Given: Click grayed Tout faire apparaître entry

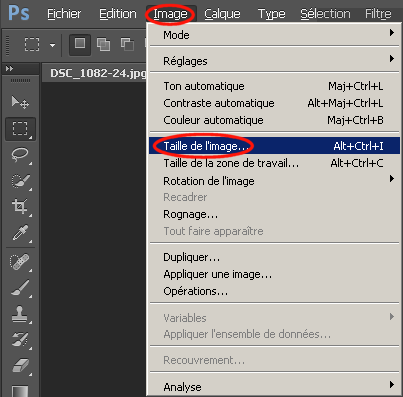Looking at the screenshot, I should [x=275, y=231].
